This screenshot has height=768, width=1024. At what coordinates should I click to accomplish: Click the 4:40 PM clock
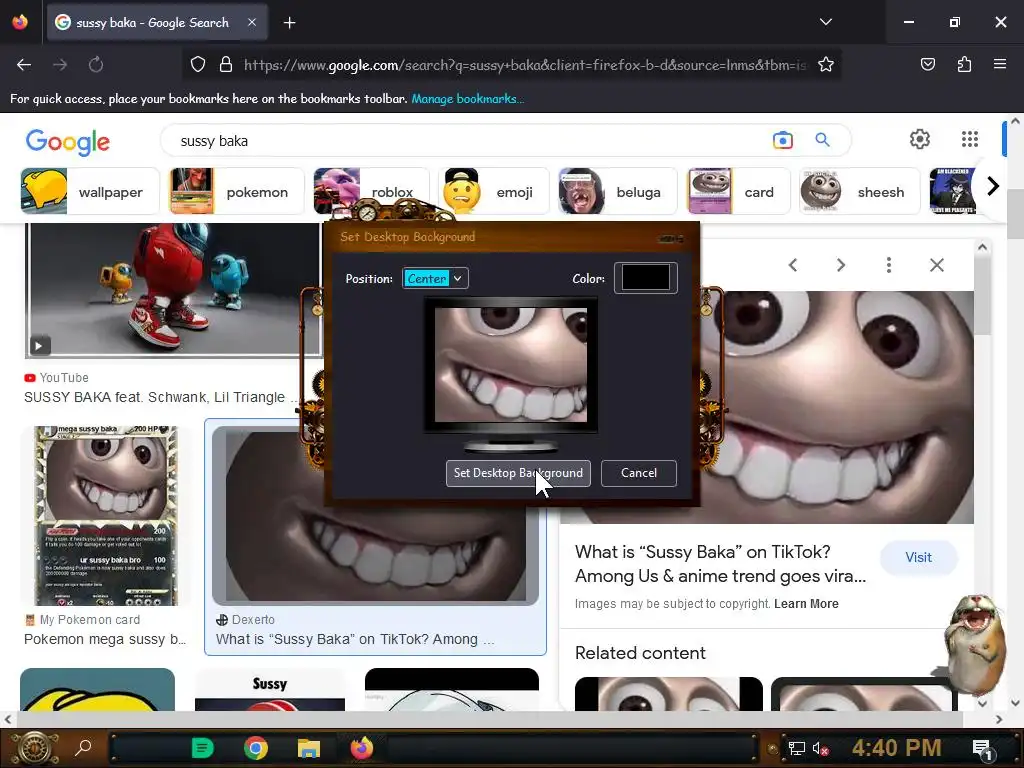[896, 747]
